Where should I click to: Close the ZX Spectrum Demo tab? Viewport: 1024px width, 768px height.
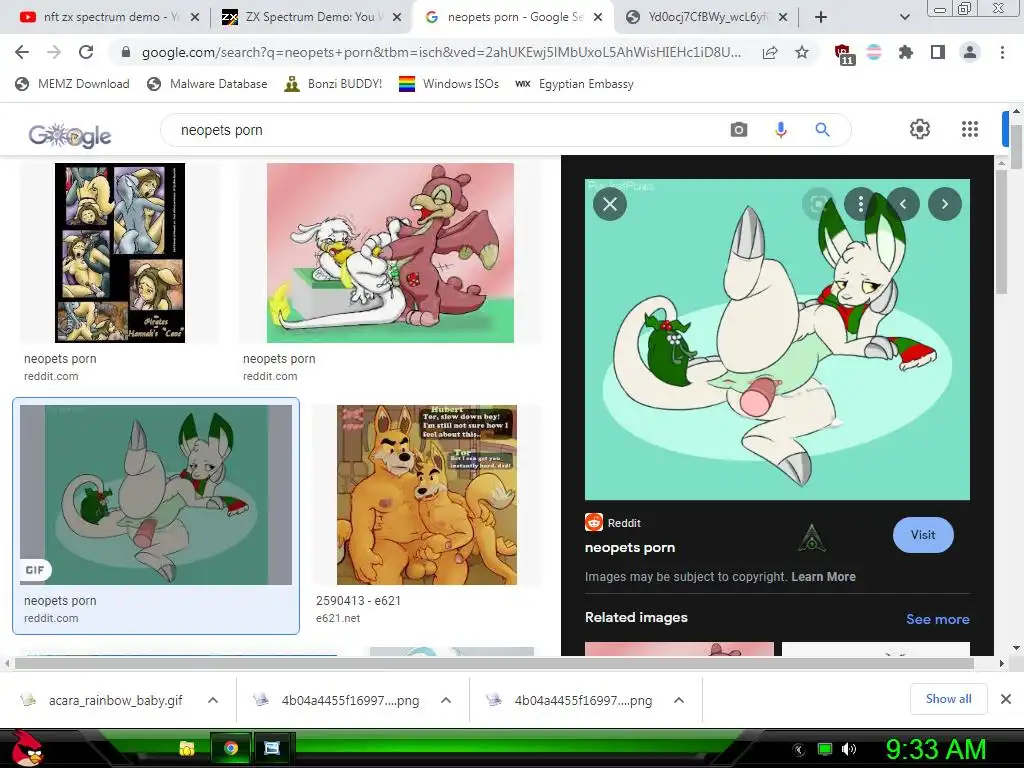pos(396,18)
